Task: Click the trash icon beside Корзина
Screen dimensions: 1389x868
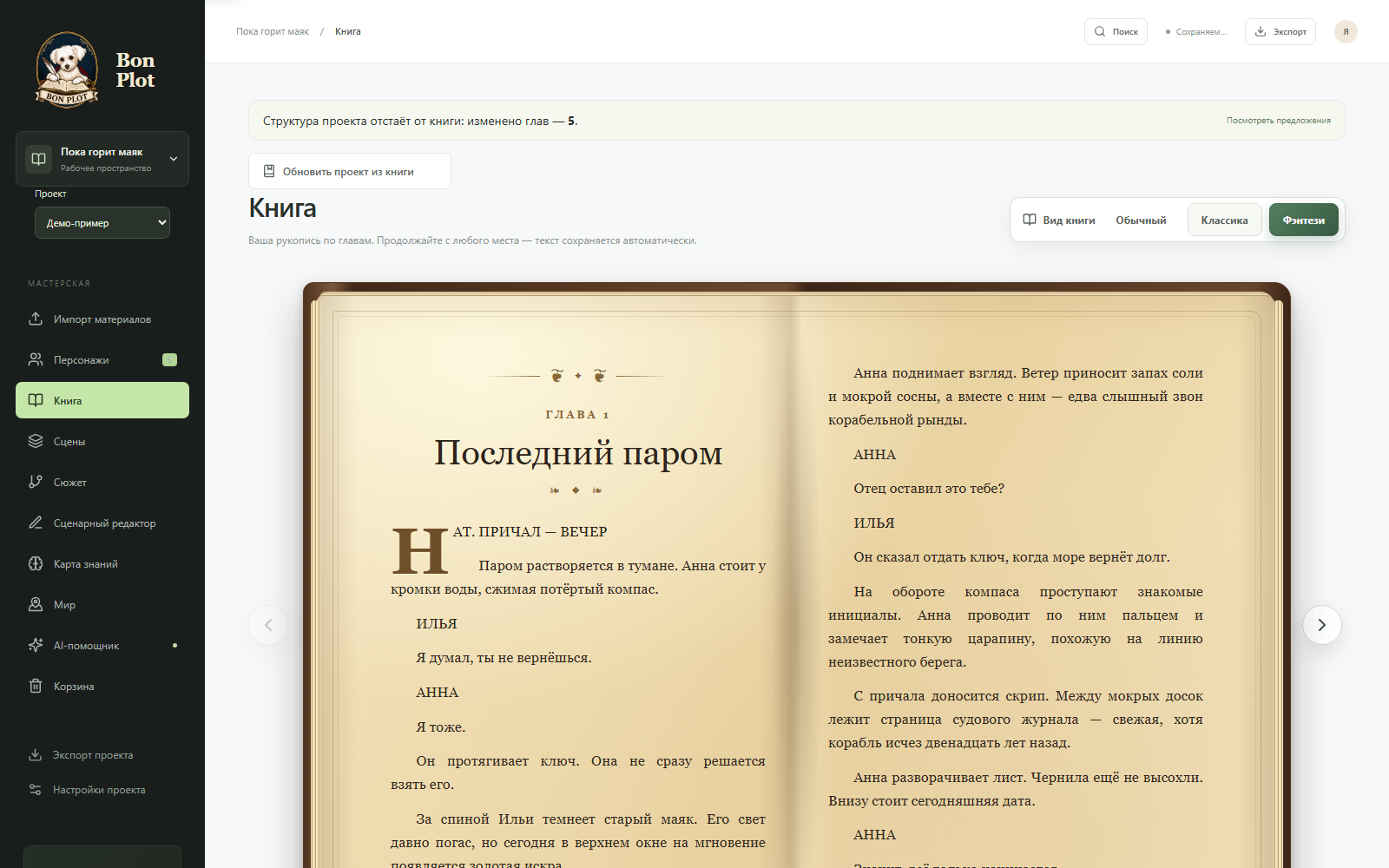Action: pos(36,686)
